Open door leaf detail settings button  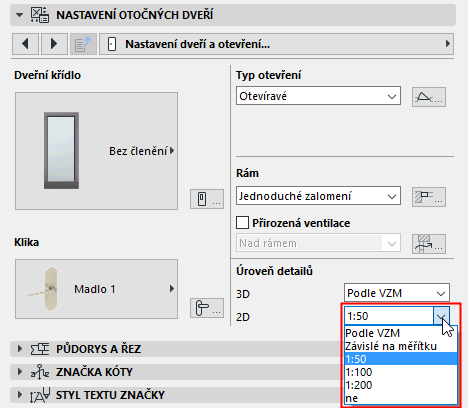pos(207,199)
